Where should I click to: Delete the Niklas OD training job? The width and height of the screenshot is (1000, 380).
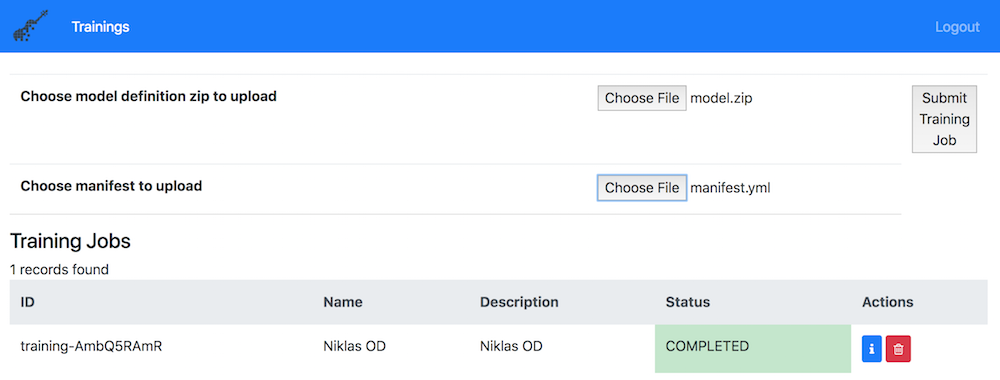pos(898,349)
